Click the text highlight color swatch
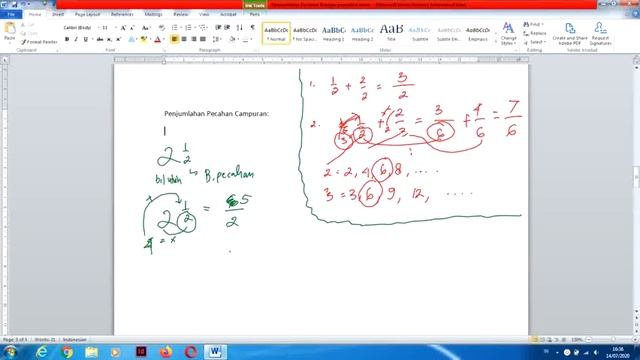The width and height of the screenshot is (640, 360). tap(143, 39)
